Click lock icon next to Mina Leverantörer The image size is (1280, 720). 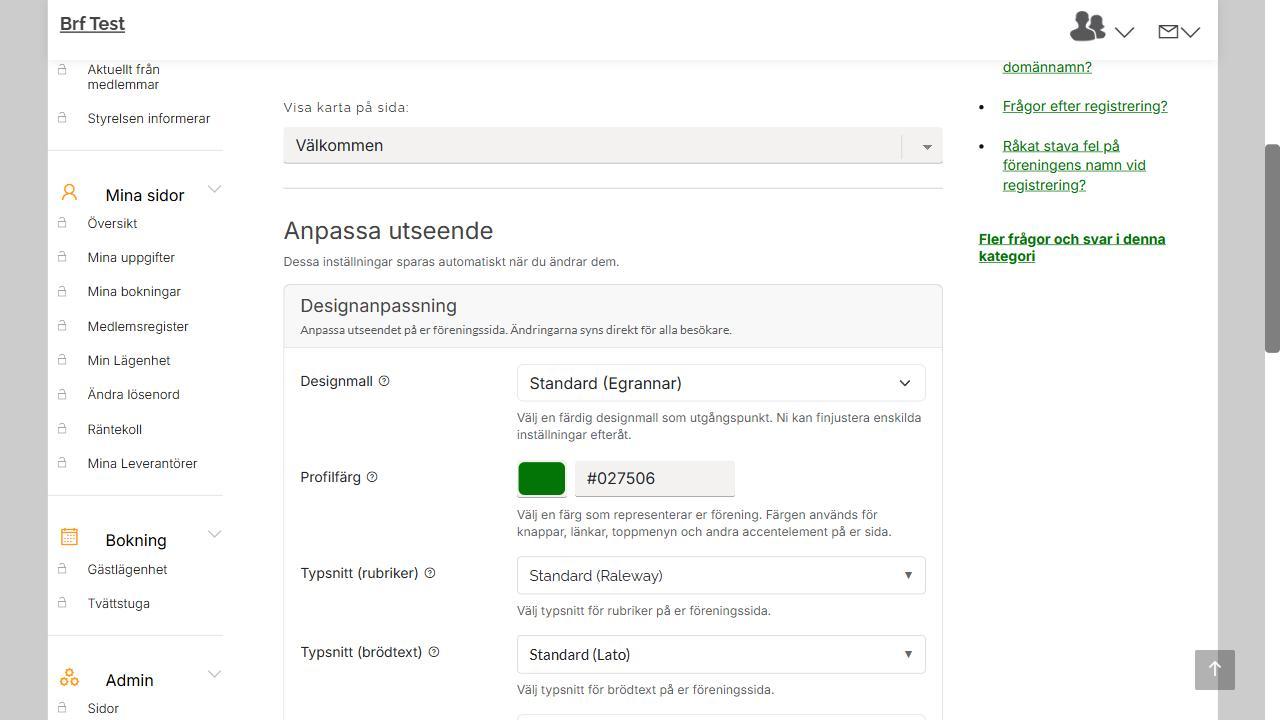62,462
